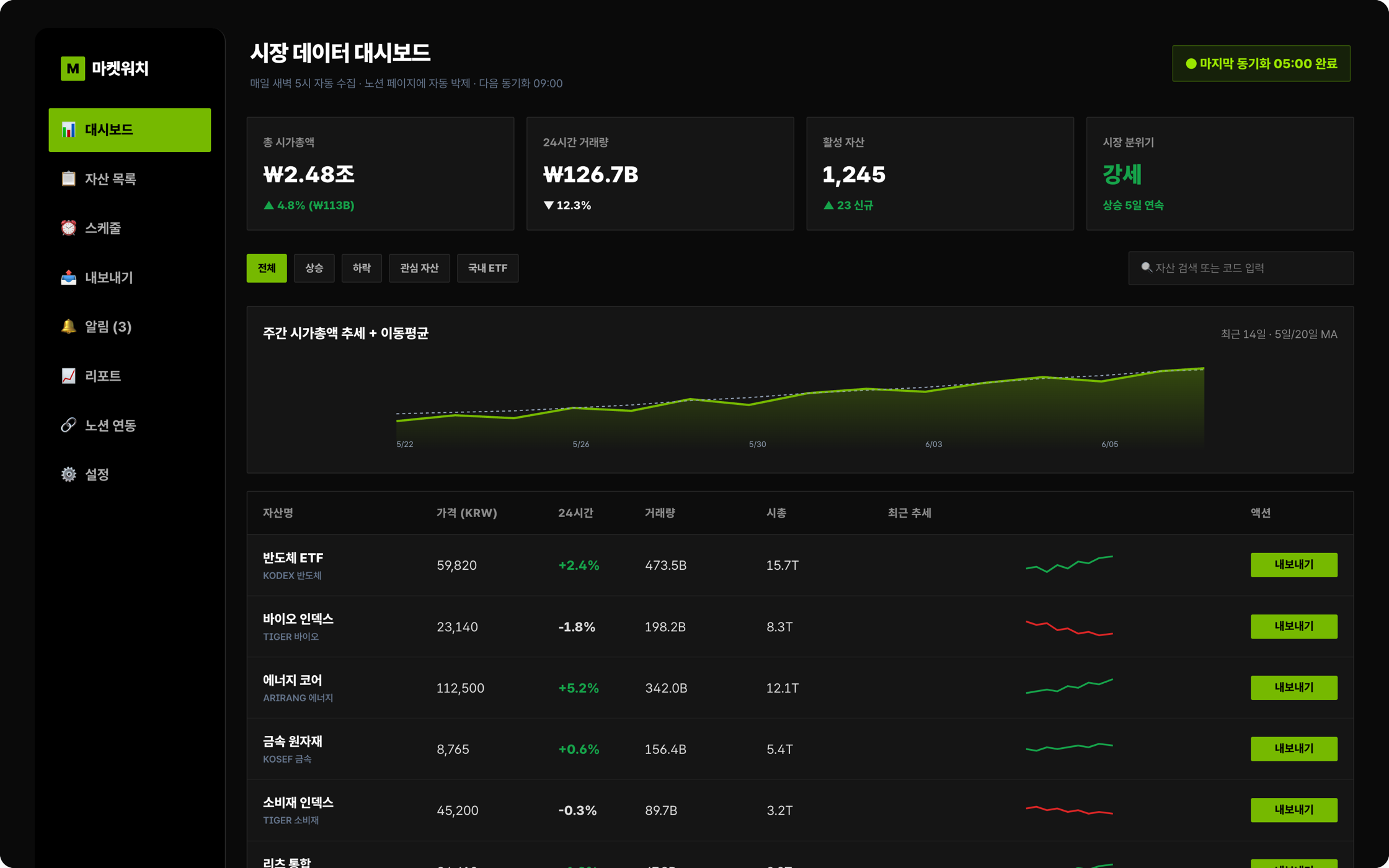Image resolution: width=1389 pixels, height=868 pixels.
Task: Export the 소비재 인덱스 row
Action: (x=1294, y=810)
